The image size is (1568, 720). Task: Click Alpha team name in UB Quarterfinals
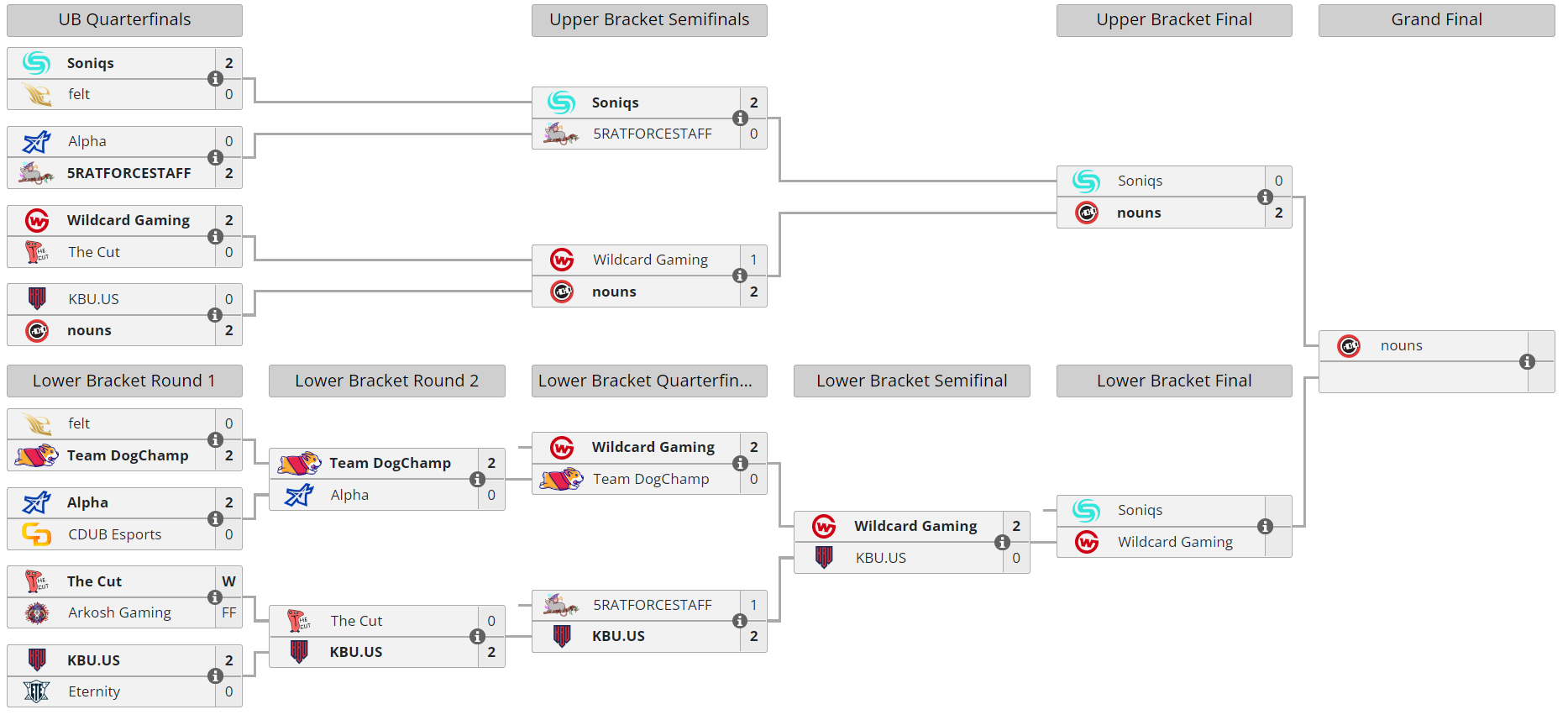point(87,141)
